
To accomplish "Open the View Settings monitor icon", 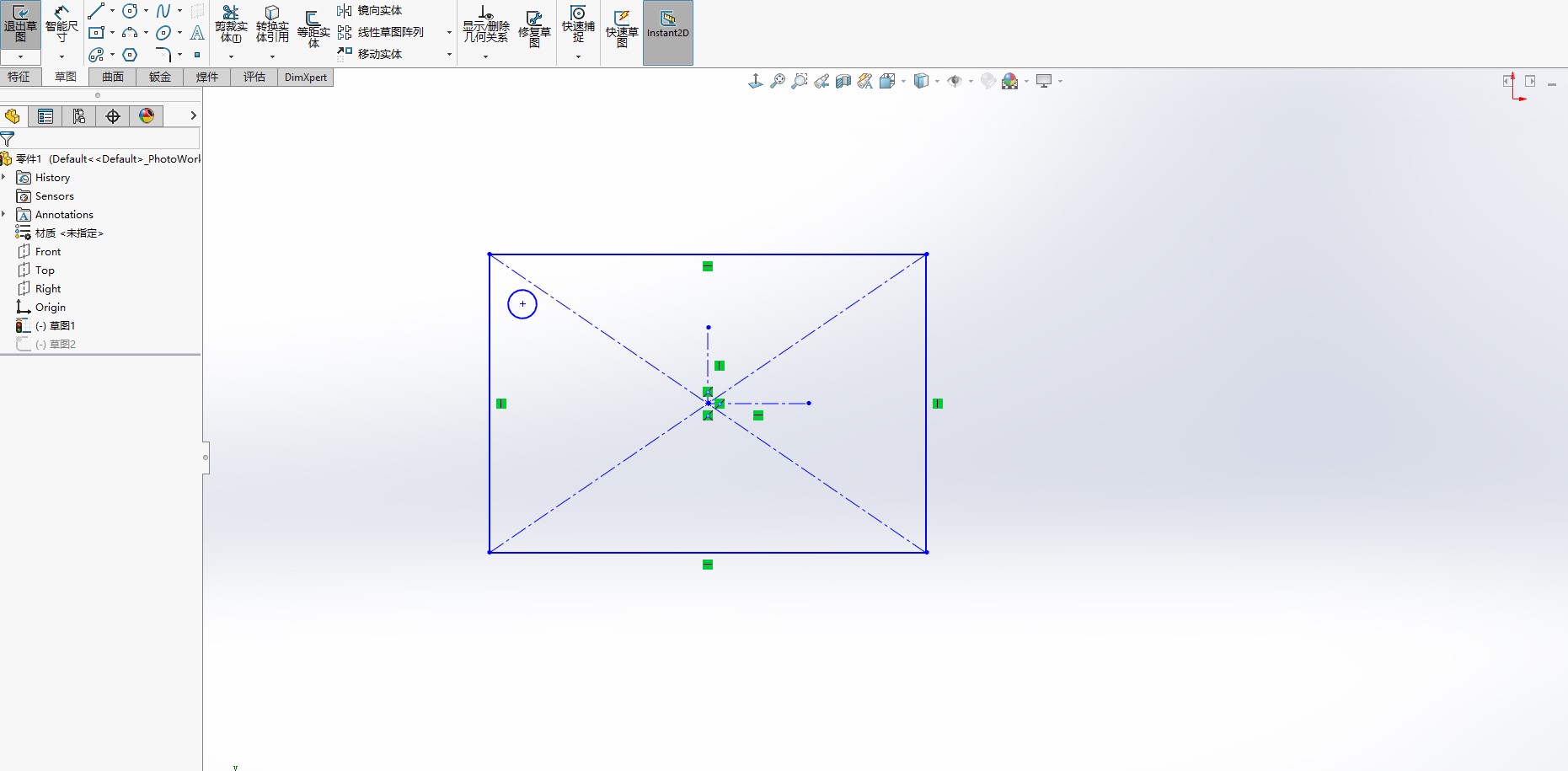I will (1044, 81).
